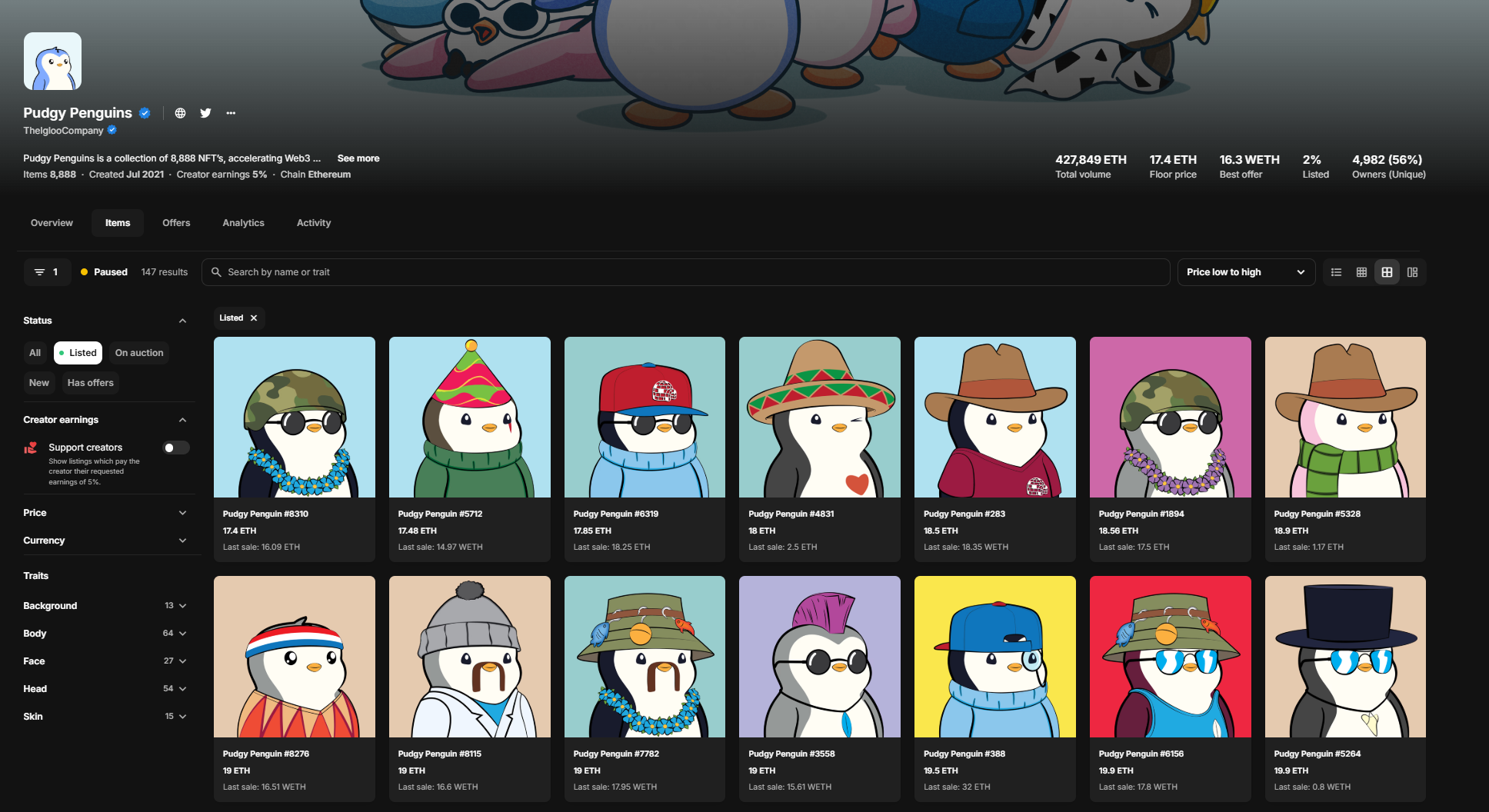1489x812 pixels.
Task: Open TheIglooCompany creator link
Action: [x=63, y=131]
